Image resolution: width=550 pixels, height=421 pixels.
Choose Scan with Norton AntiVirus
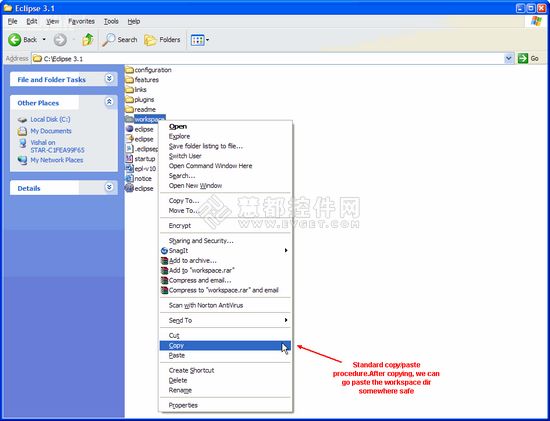click(x=225, y=305)
